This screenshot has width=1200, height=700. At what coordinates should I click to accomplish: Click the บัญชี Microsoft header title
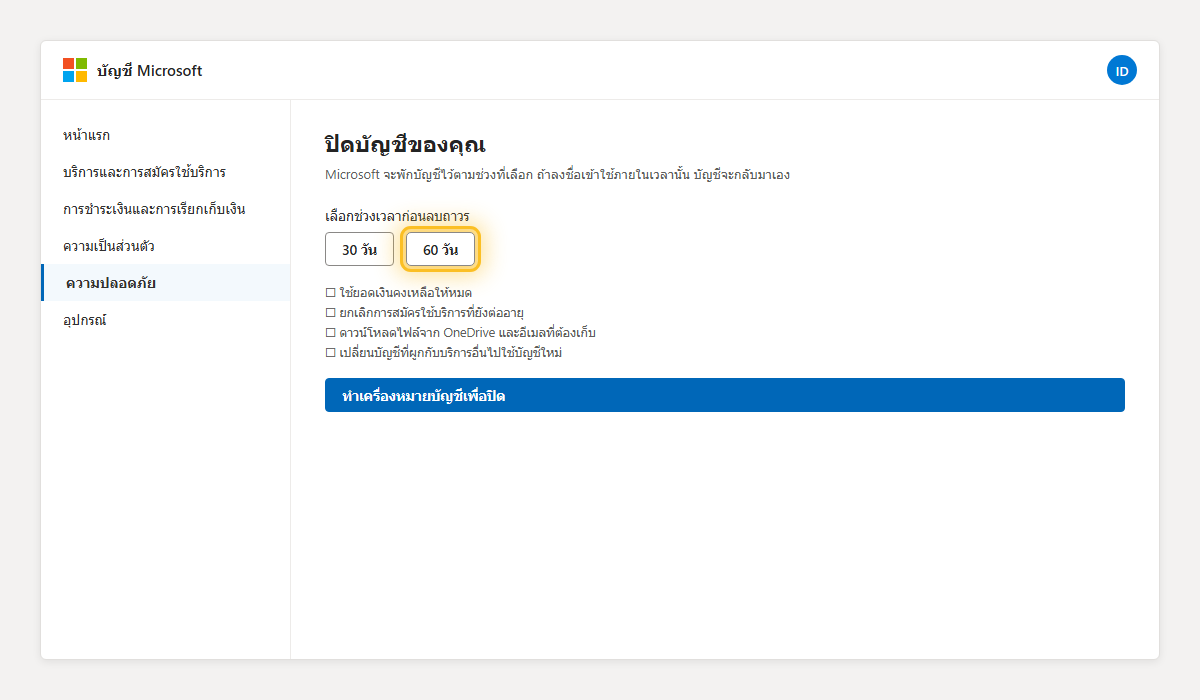[150, 70]
